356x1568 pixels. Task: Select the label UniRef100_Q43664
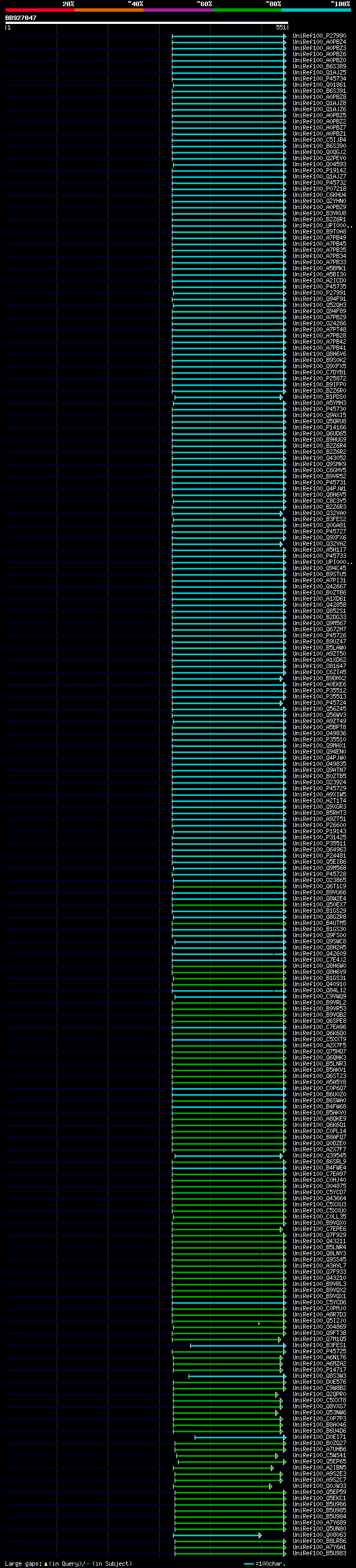click(x=319, y=1198)
